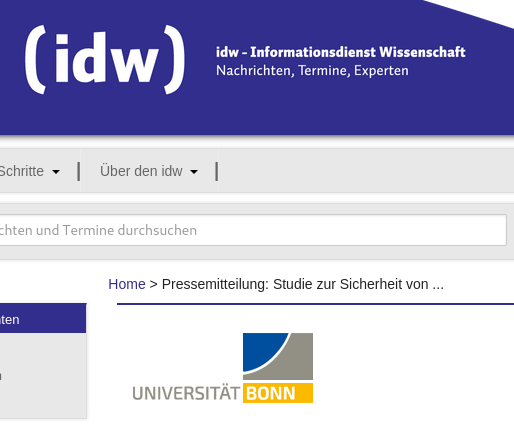The image size is (514, 425).
Task: Click the 'Nachrichten, Termine, Experten' tagline
Action: pos(312,71)
